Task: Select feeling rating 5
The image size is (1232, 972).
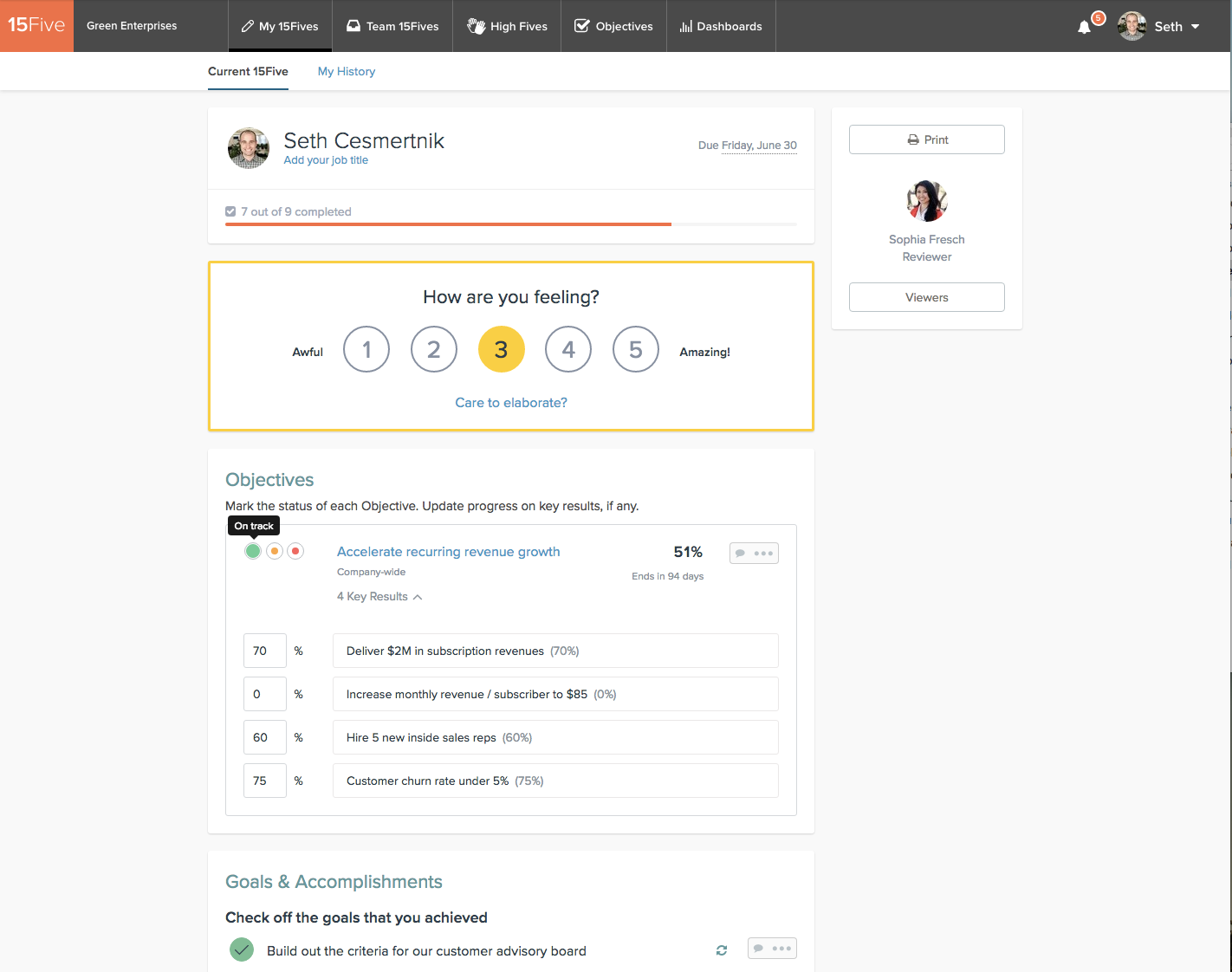Action: tap(636, 349)
